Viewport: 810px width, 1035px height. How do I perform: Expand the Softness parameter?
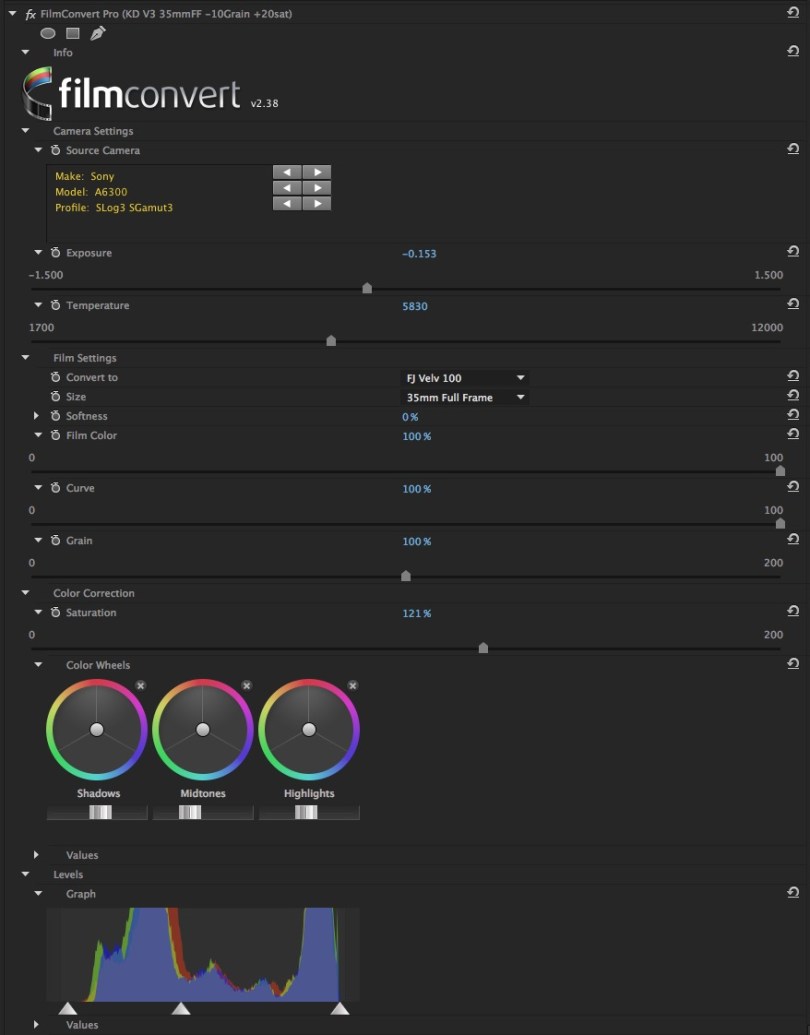point(37,416)
